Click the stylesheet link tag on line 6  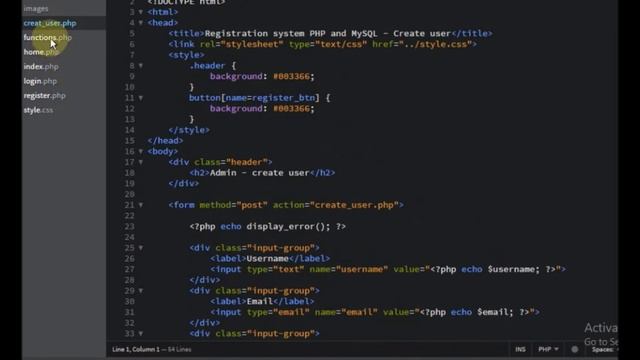322,44
